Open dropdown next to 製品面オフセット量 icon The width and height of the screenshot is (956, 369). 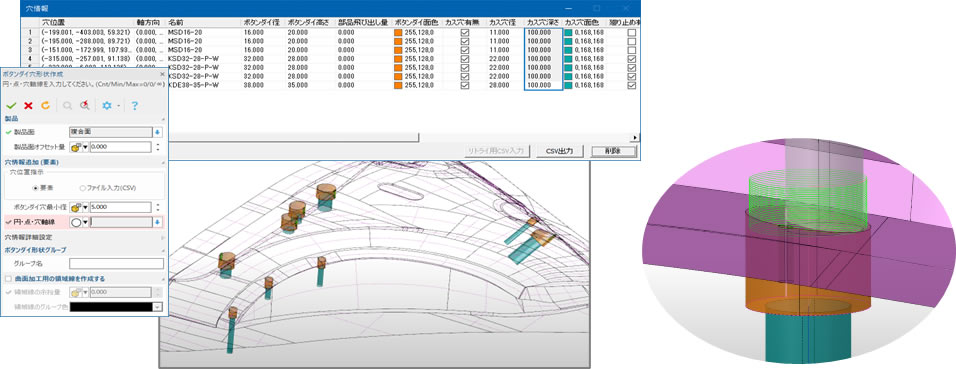pos(85,147)
